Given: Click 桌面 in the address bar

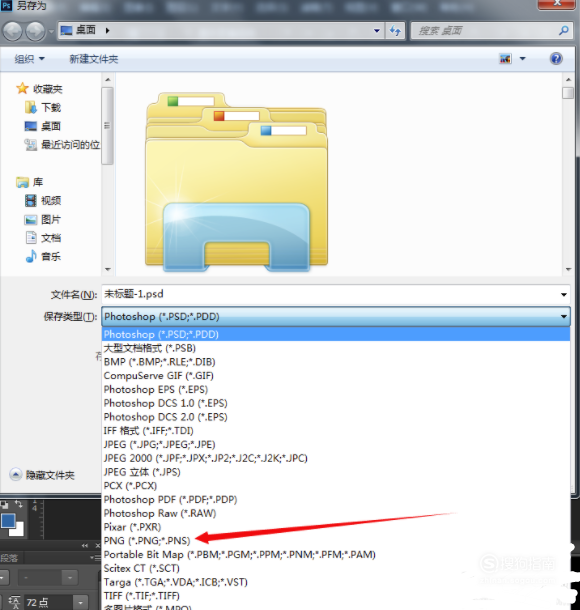Looking at the screenshot, I should [86, 30].
